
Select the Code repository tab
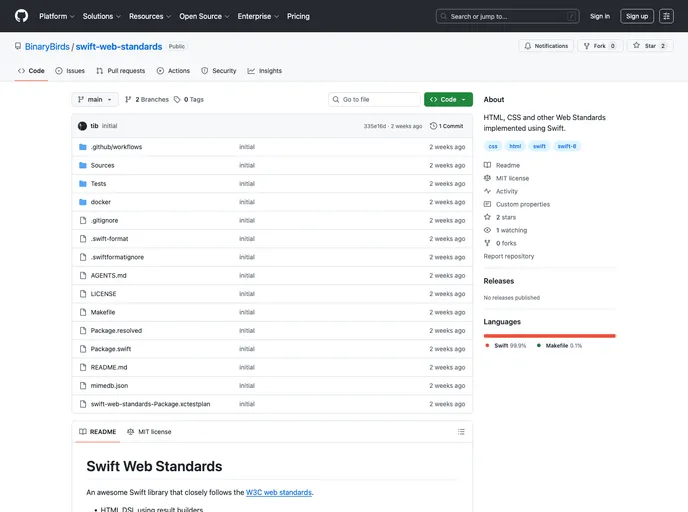click(x=31, y=71)
